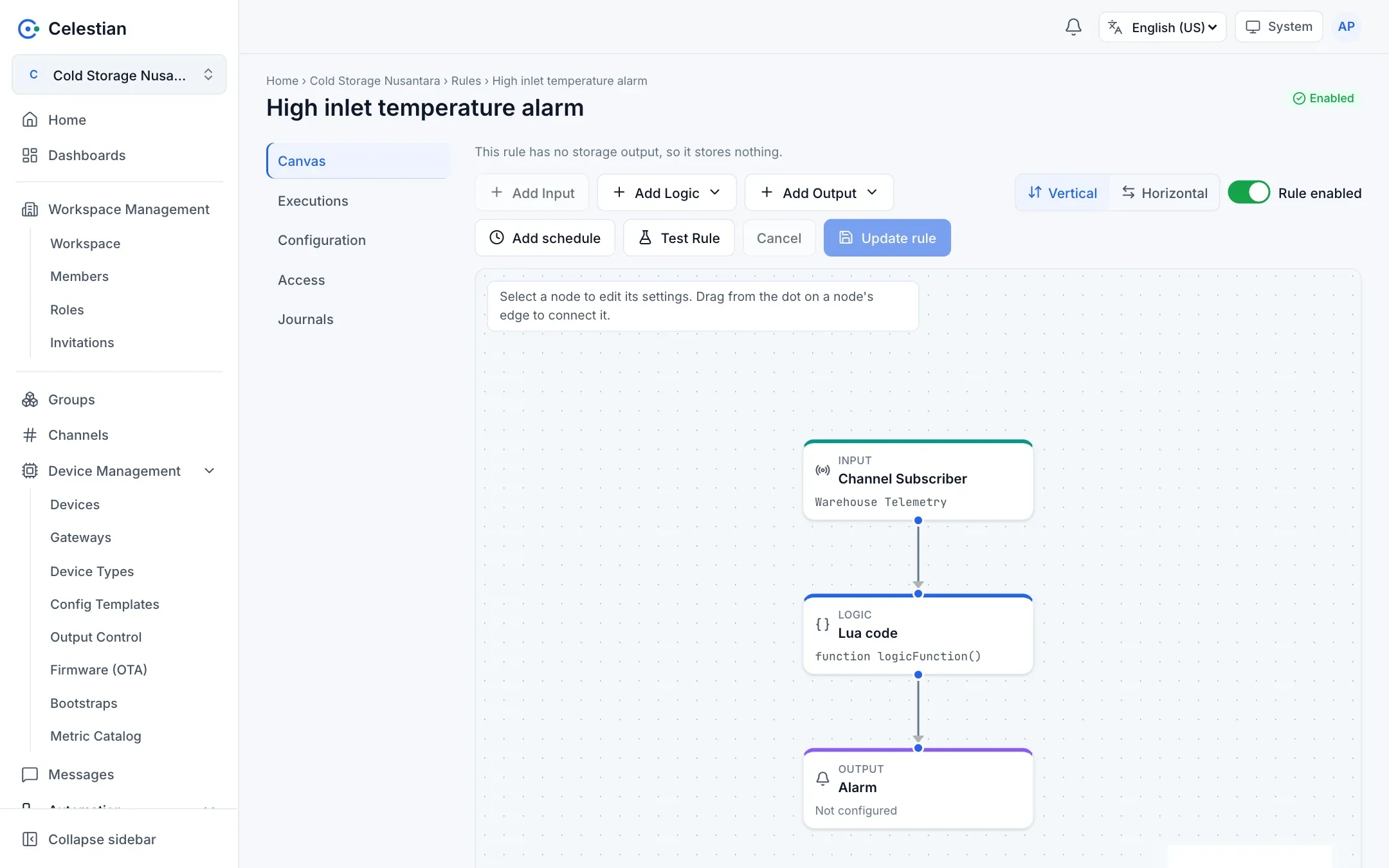The width and height of the screenshot is (1389, 868).
Task: Toggle the Rule enabled switch off
Action: click(1249, 192)
